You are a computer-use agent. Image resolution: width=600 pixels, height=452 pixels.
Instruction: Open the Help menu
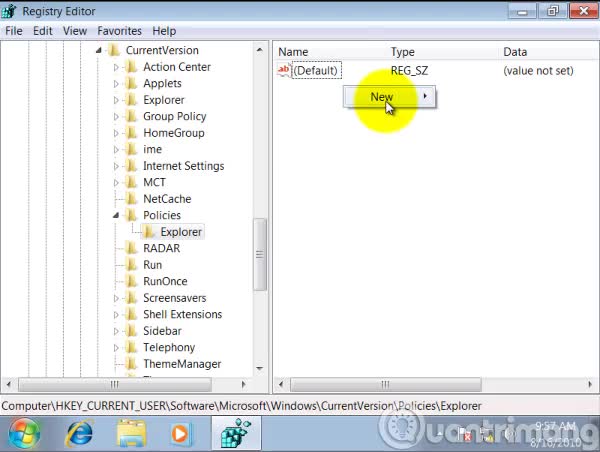click(x=164, y=31)
